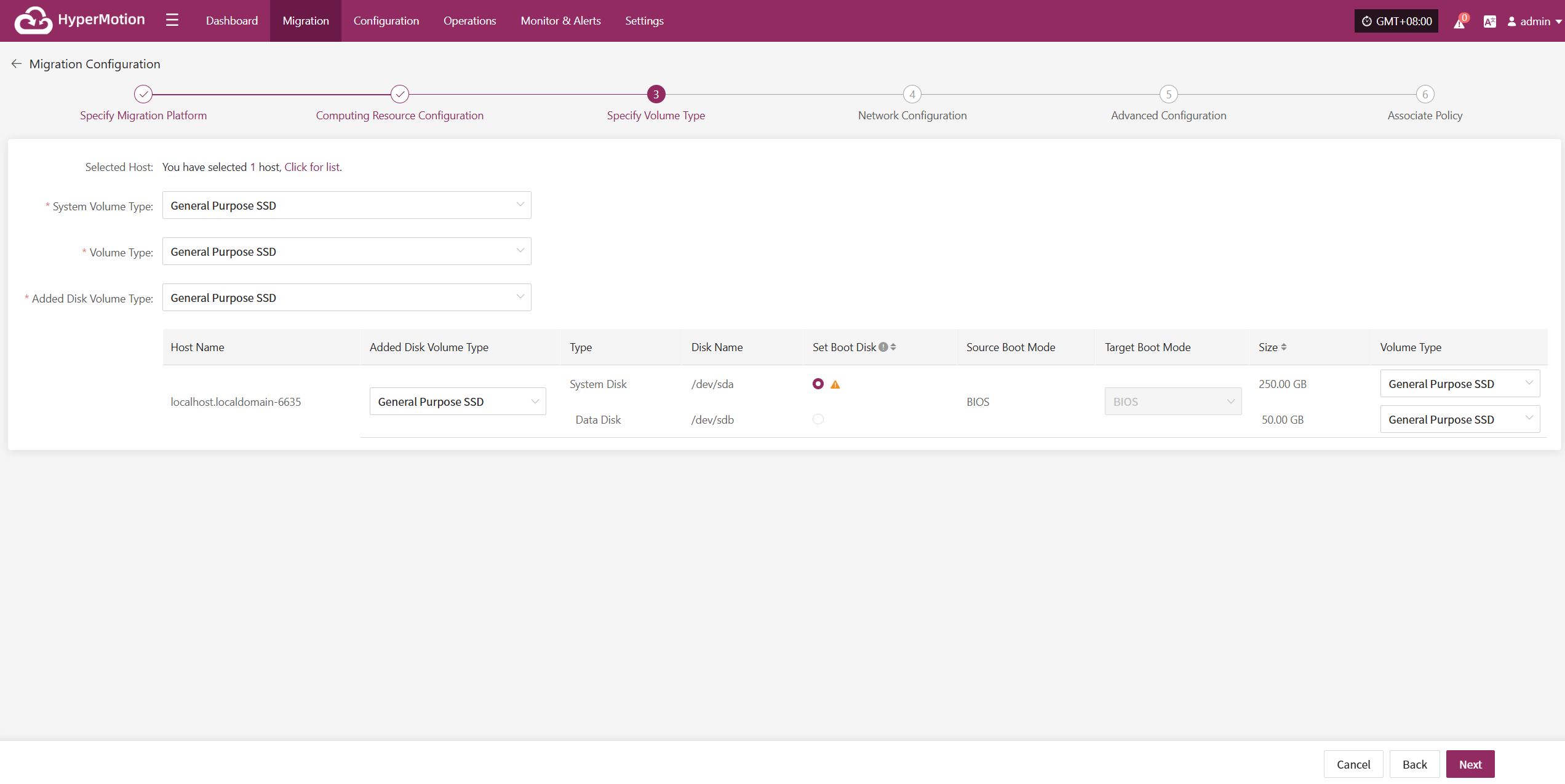The width and height of the screenshot is (1565, 784).
Task: Click the Next button
Action: coord(1470,764)
